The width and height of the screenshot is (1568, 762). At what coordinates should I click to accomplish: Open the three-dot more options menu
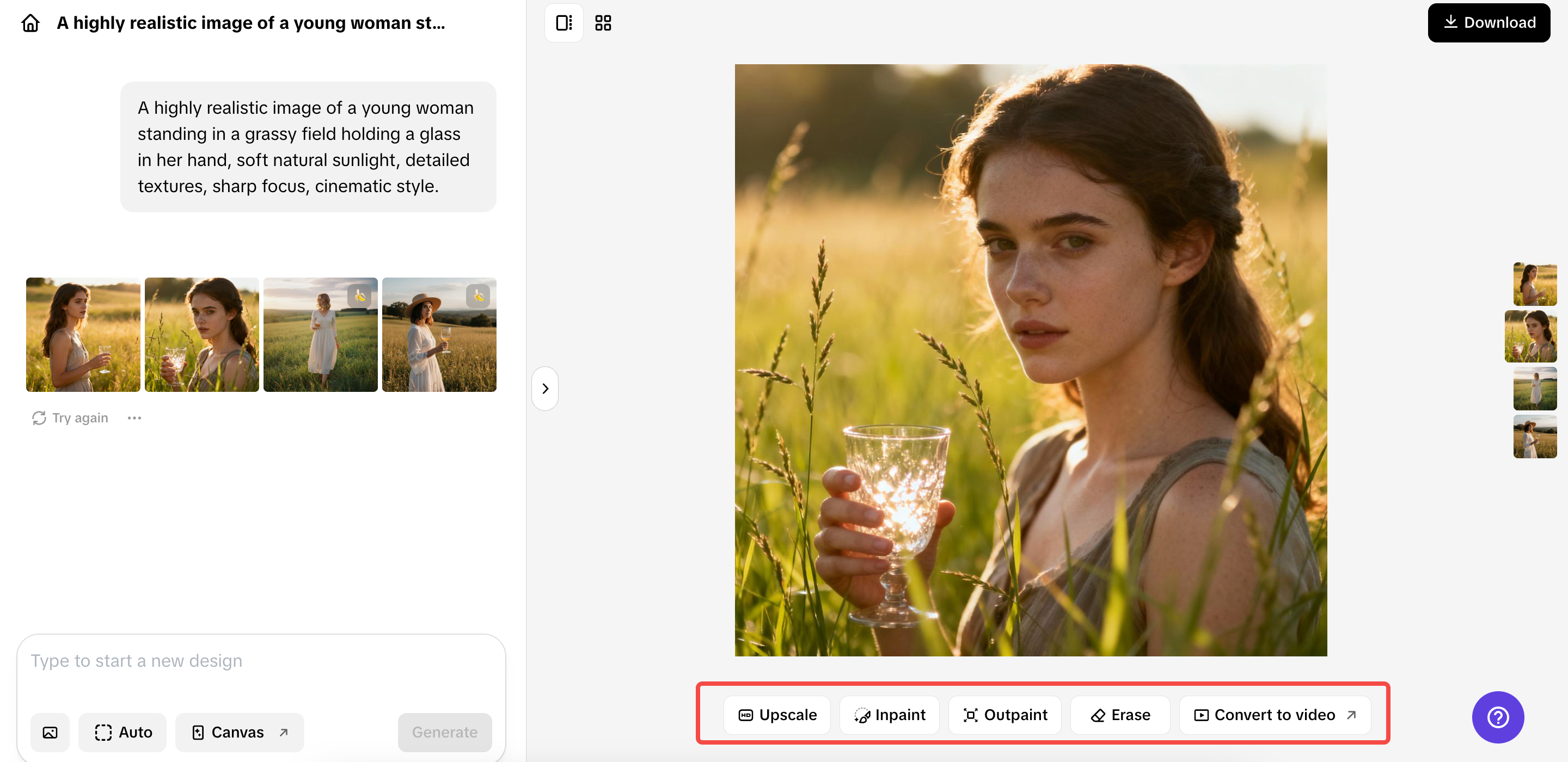click(x=134, y=418)
